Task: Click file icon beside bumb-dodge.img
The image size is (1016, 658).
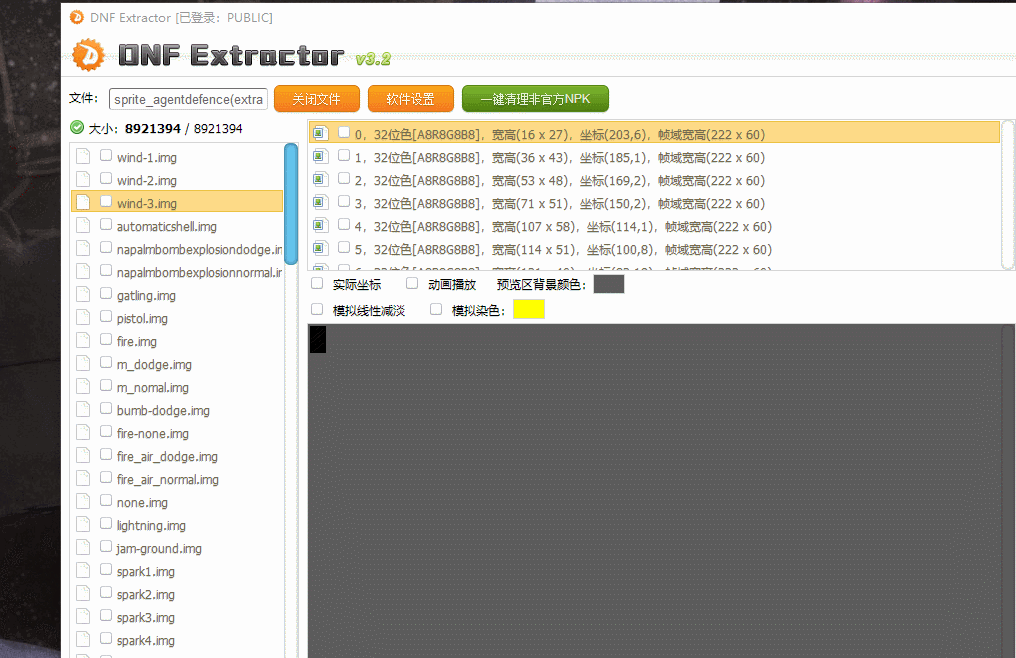Action: pos(83,410)
